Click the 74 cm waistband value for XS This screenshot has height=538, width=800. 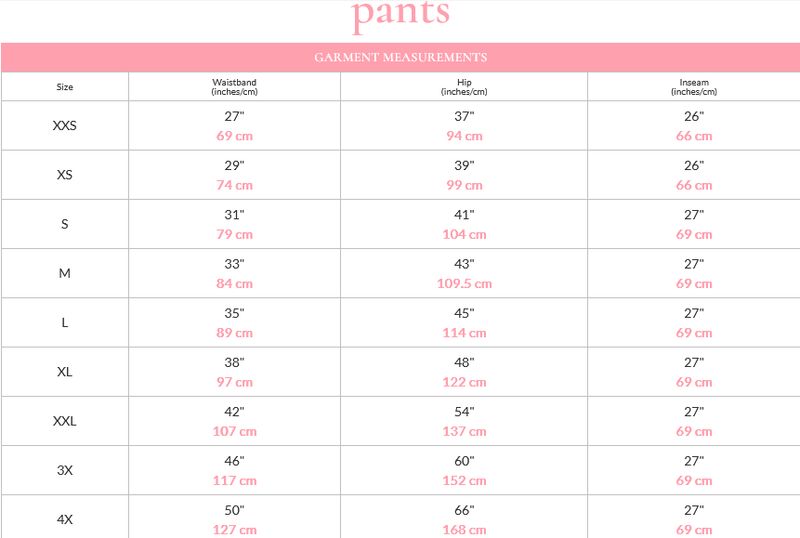point(234,185)
